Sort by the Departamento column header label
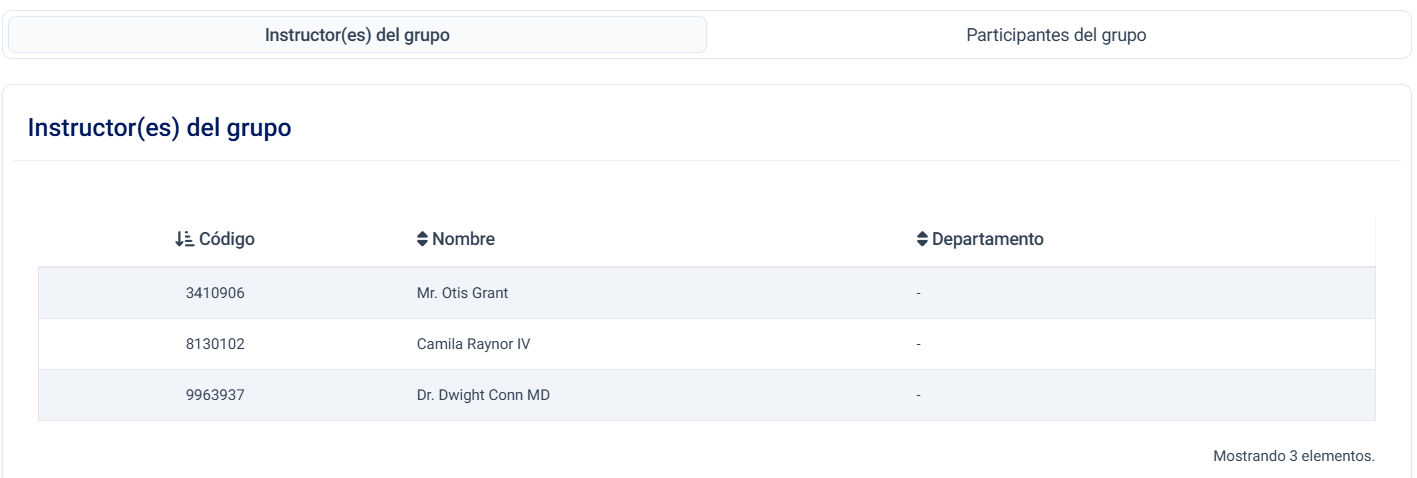The width and height of the screenshot is (1417, 478). tap(988, 240)
